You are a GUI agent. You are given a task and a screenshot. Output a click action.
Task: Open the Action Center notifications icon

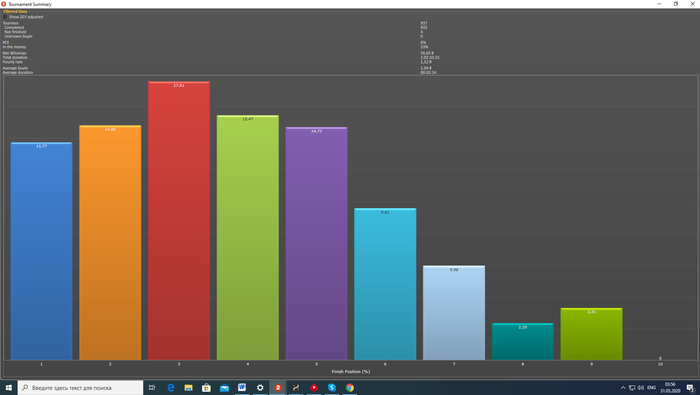pyautogui.click(x=691, y=387)
